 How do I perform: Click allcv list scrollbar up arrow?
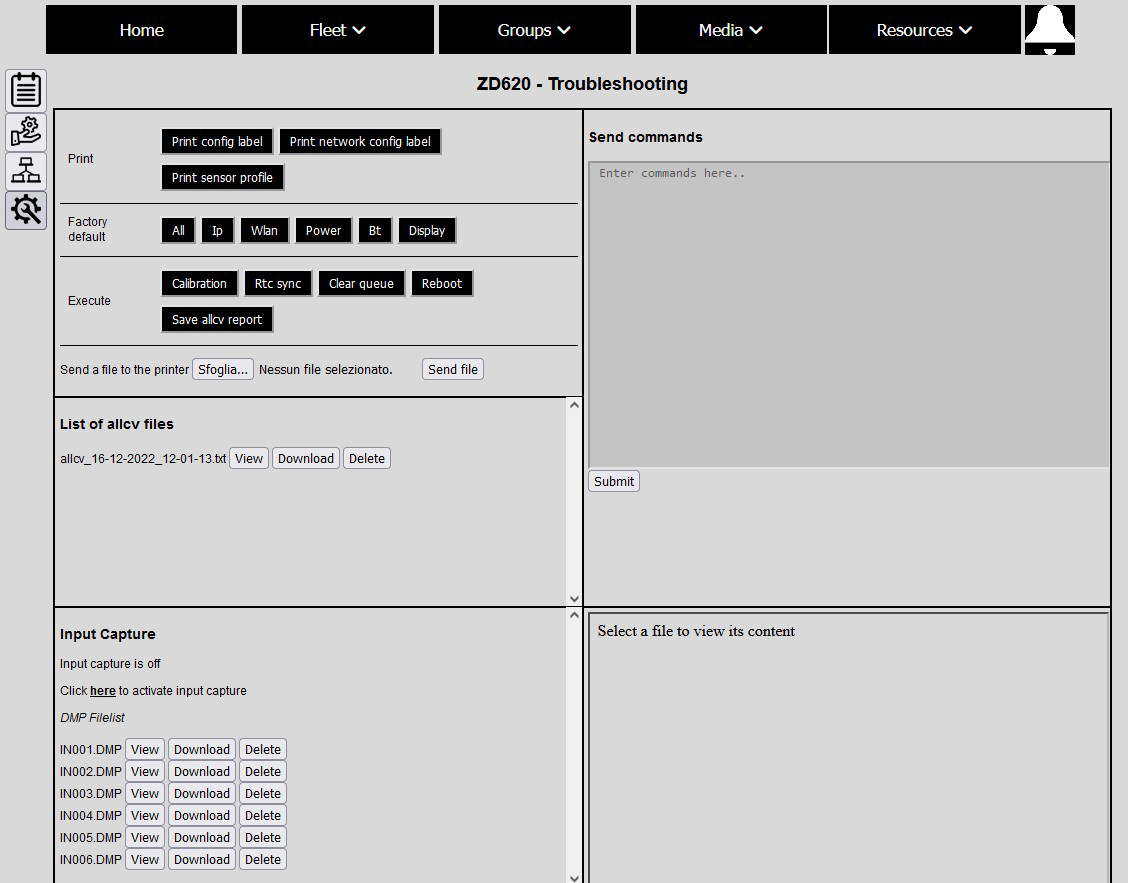pos(574,405)
